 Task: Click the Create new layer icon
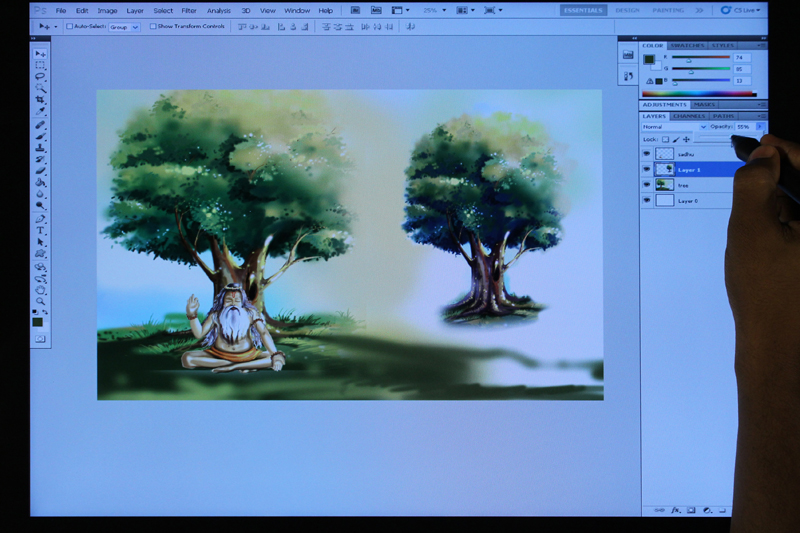pos(723,510)
